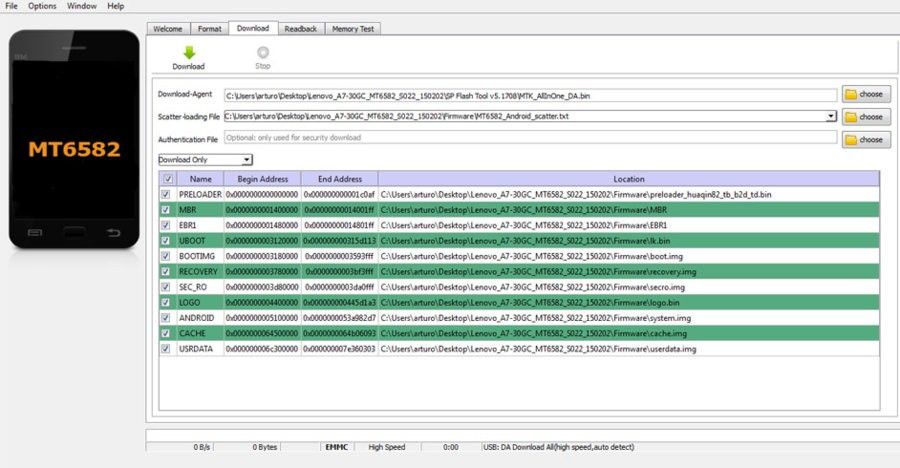
Task: Click the phone's menu key icon
Action: 35,233
